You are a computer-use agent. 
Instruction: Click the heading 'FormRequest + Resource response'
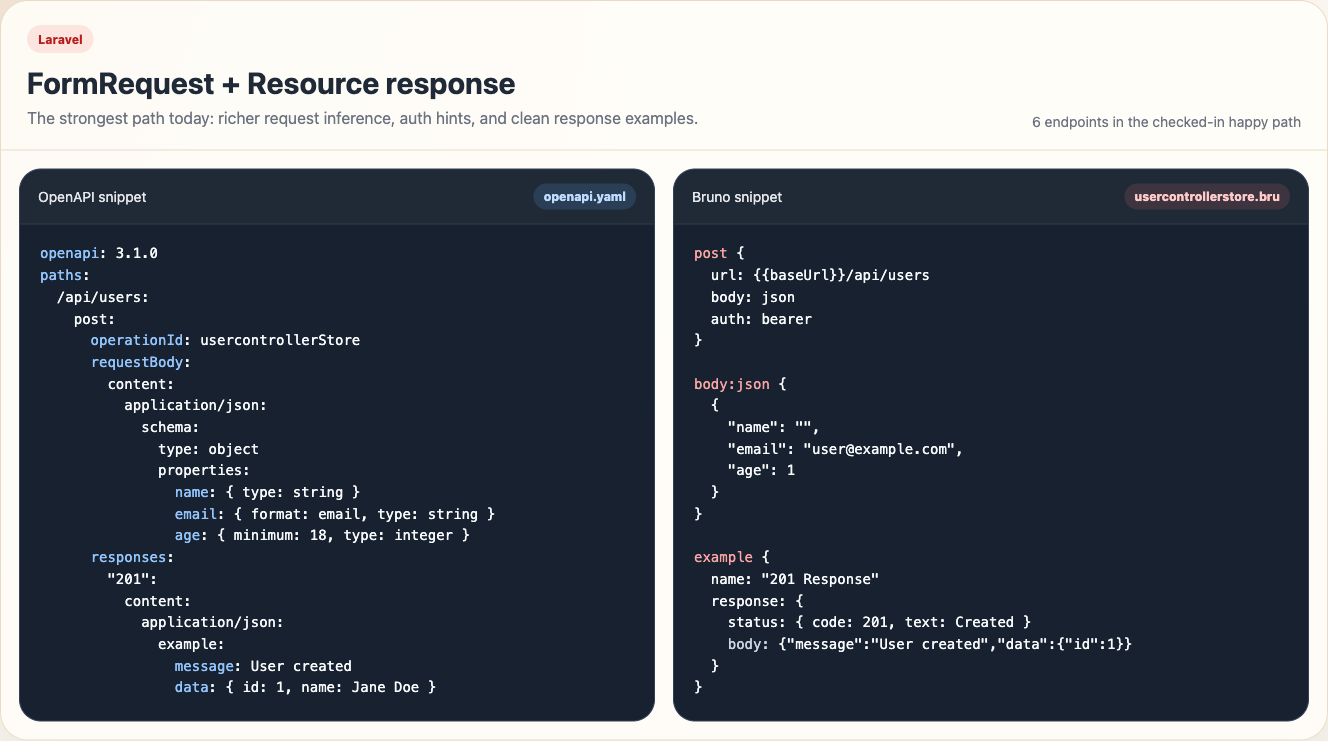(271, 83)
